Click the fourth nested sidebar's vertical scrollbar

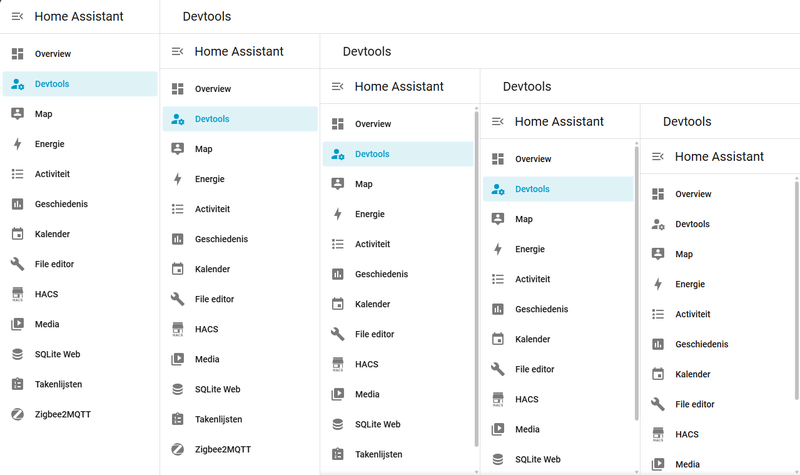(637, 284)
